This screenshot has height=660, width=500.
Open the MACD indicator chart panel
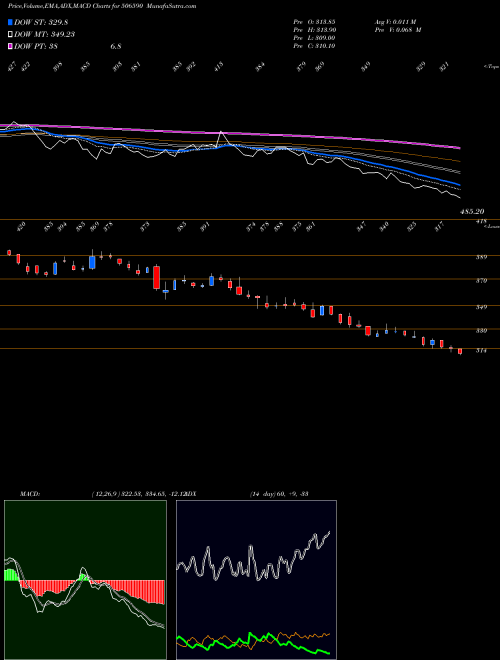pos(85,580)
